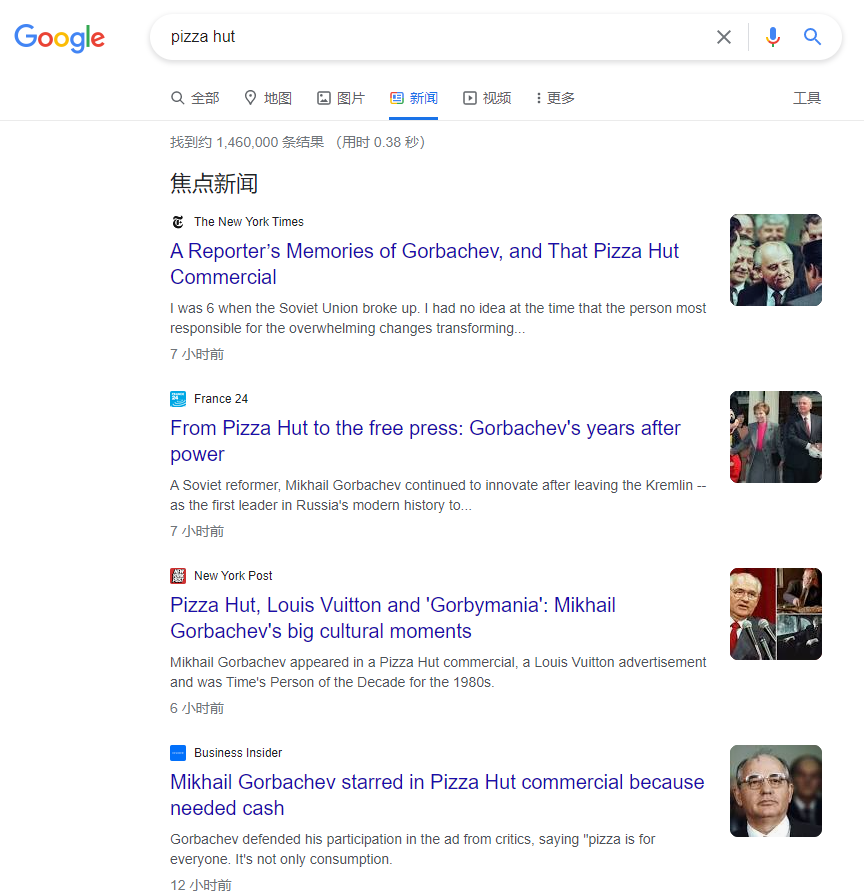Open "Pizza Hut, Louis Vuitton and 'Gorbymania'" article
864x896 pixels.
click(393, 618)
